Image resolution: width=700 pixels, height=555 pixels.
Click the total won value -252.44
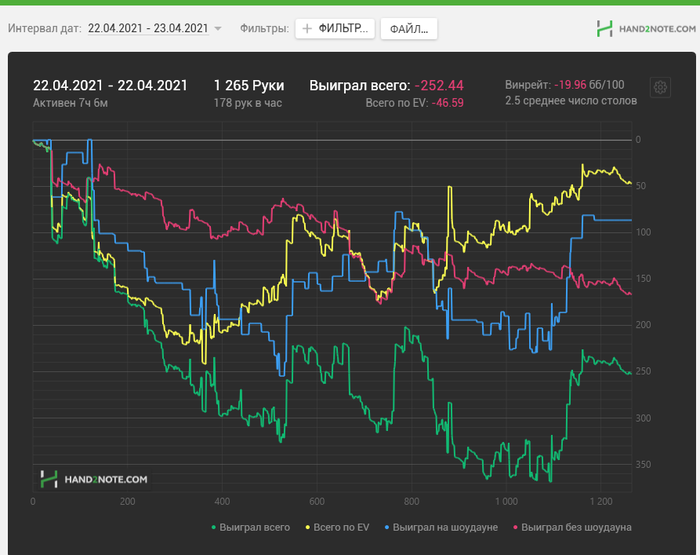point(439,85)
